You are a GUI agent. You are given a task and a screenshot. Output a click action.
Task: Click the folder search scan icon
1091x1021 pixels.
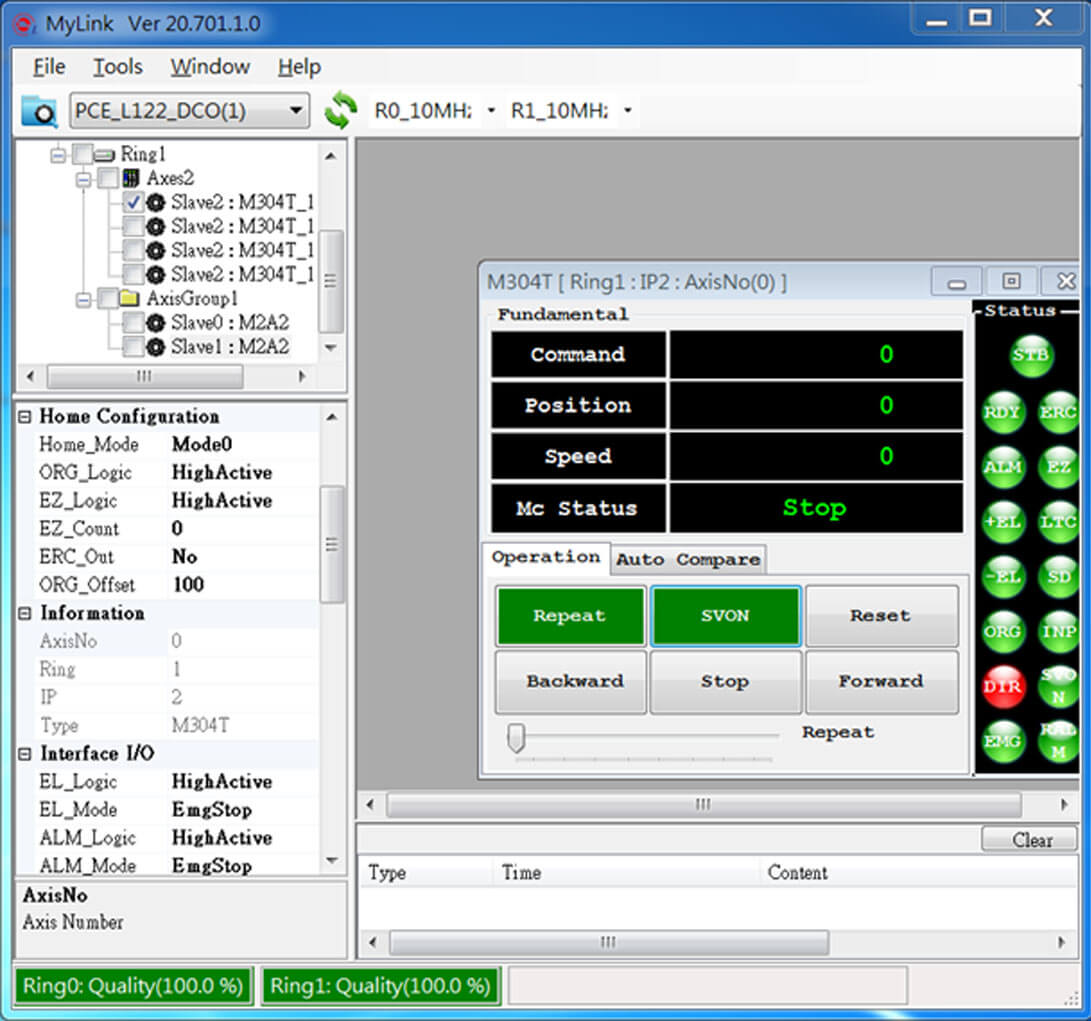coord(39,111)
